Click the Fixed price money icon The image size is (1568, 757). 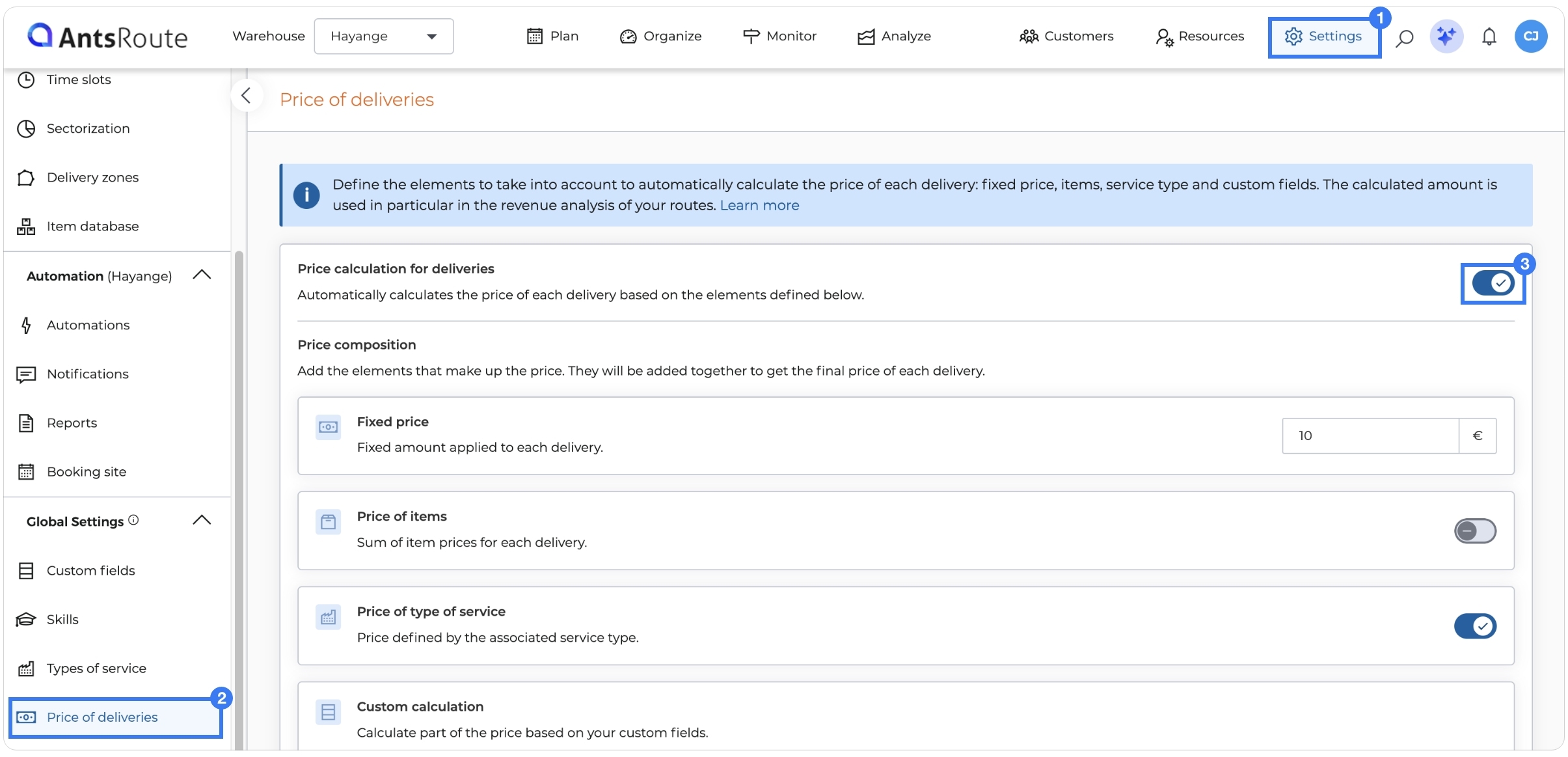click(328, 428)
